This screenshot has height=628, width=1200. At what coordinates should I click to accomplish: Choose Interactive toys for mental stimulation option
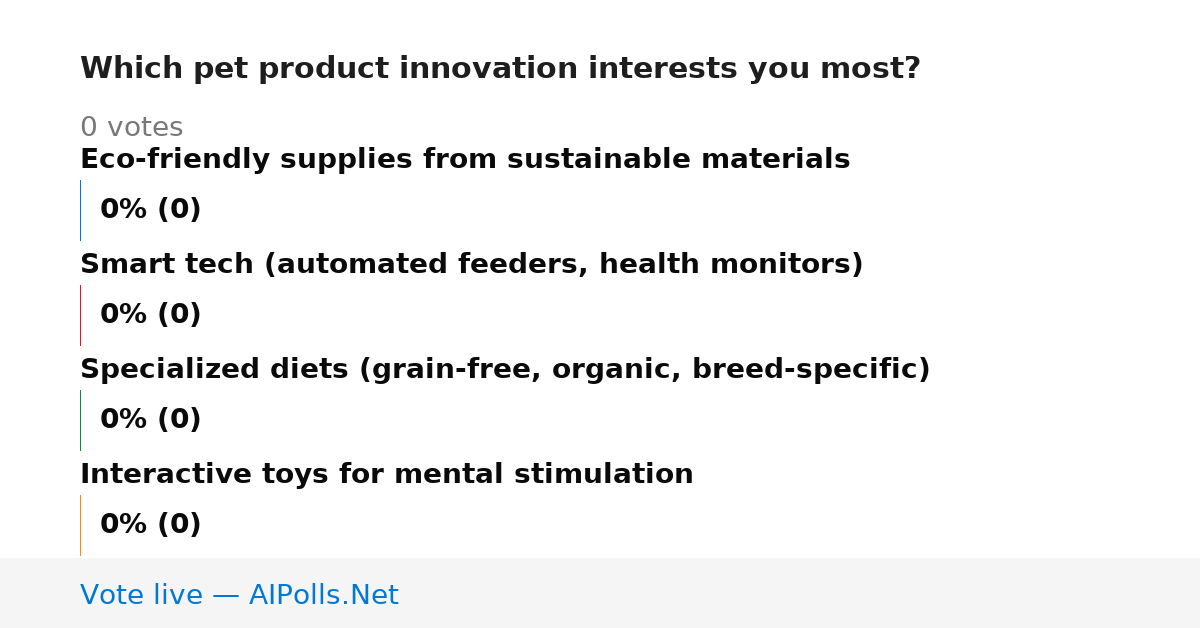coord(387,475)
